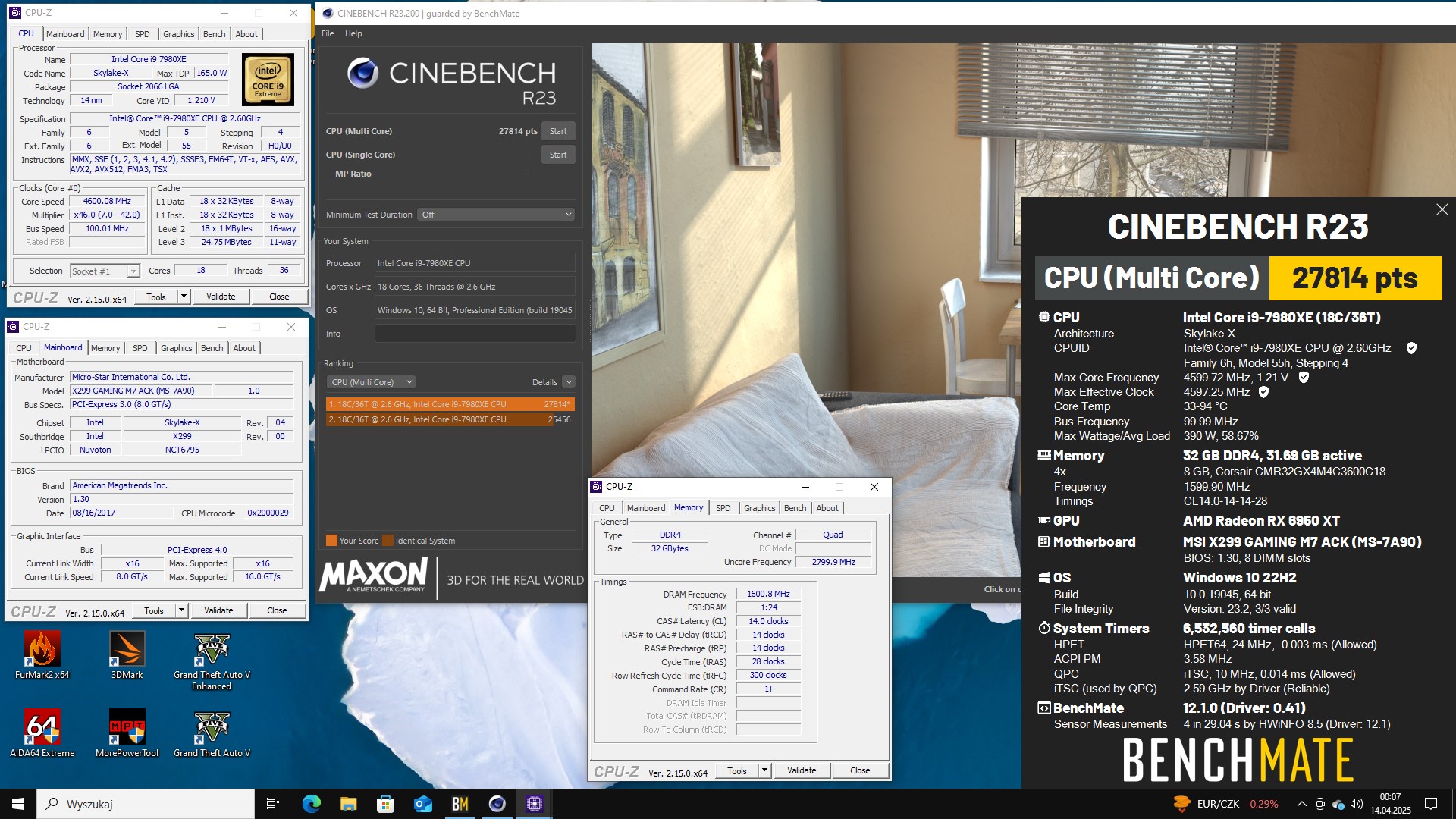The image size is (1456, 819).
Task: Open File Explorer from taskbar
Action: point(348,804)
